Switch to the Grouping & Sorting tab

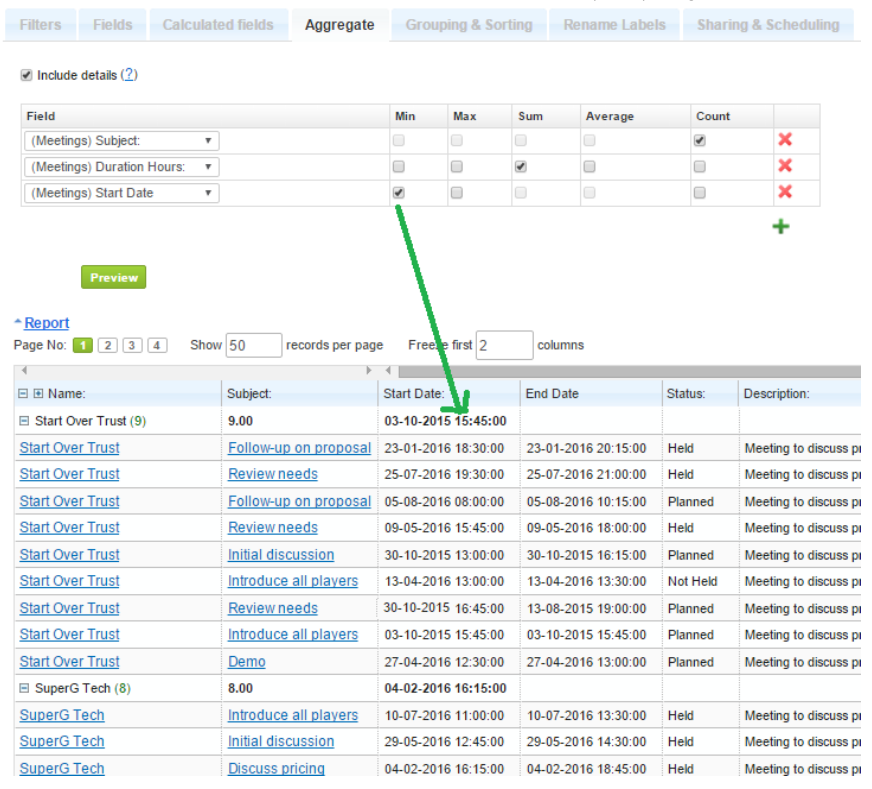468,25
